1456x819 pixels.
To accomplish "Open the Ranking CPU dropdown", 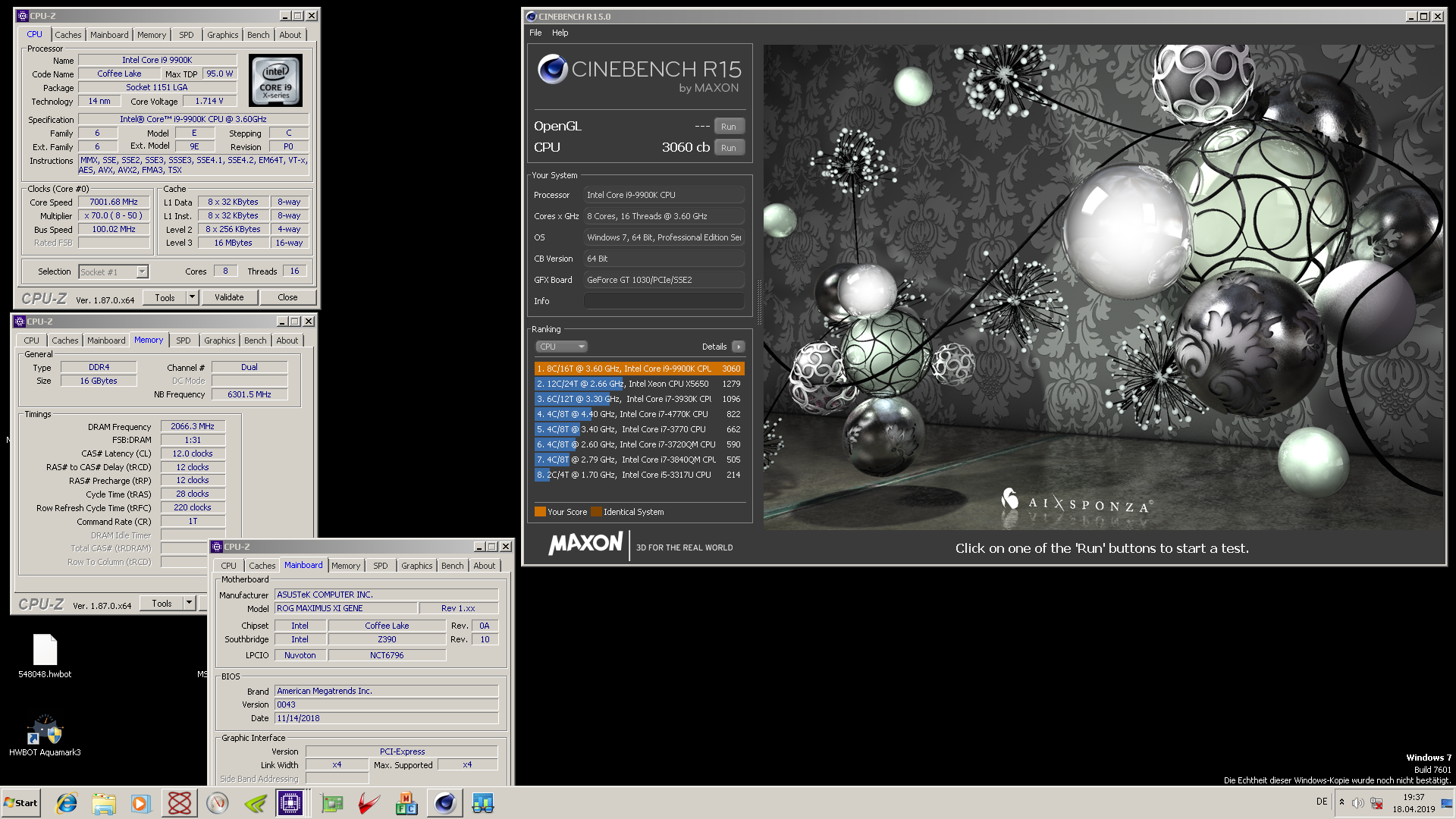I will tap(562, 347).
